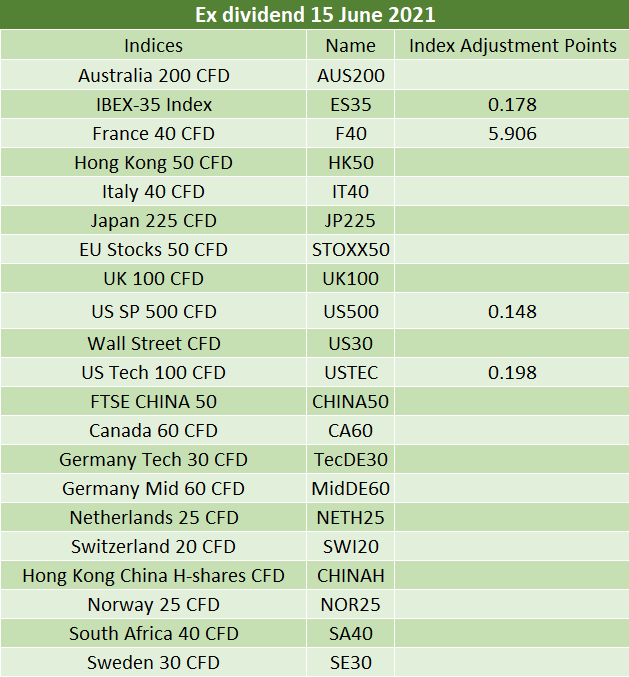Click the Indices column header
Viewport: 629px width, 677px height.
(x=153, y=45)
